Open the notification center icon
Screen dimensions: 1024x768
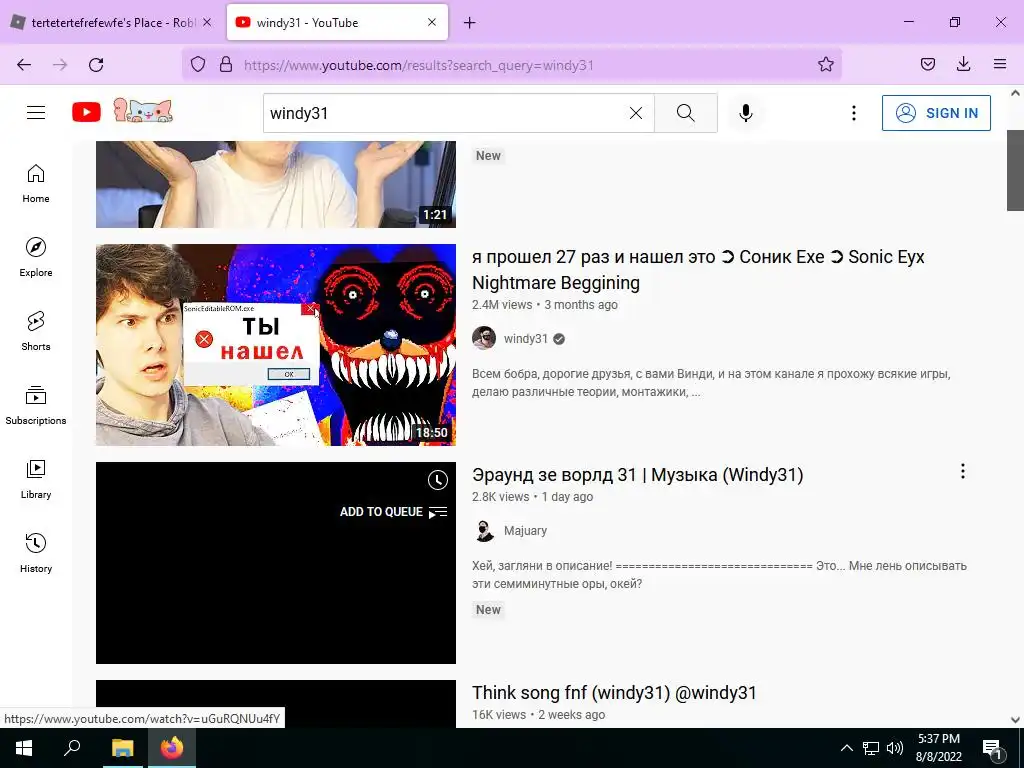[992, 749]
